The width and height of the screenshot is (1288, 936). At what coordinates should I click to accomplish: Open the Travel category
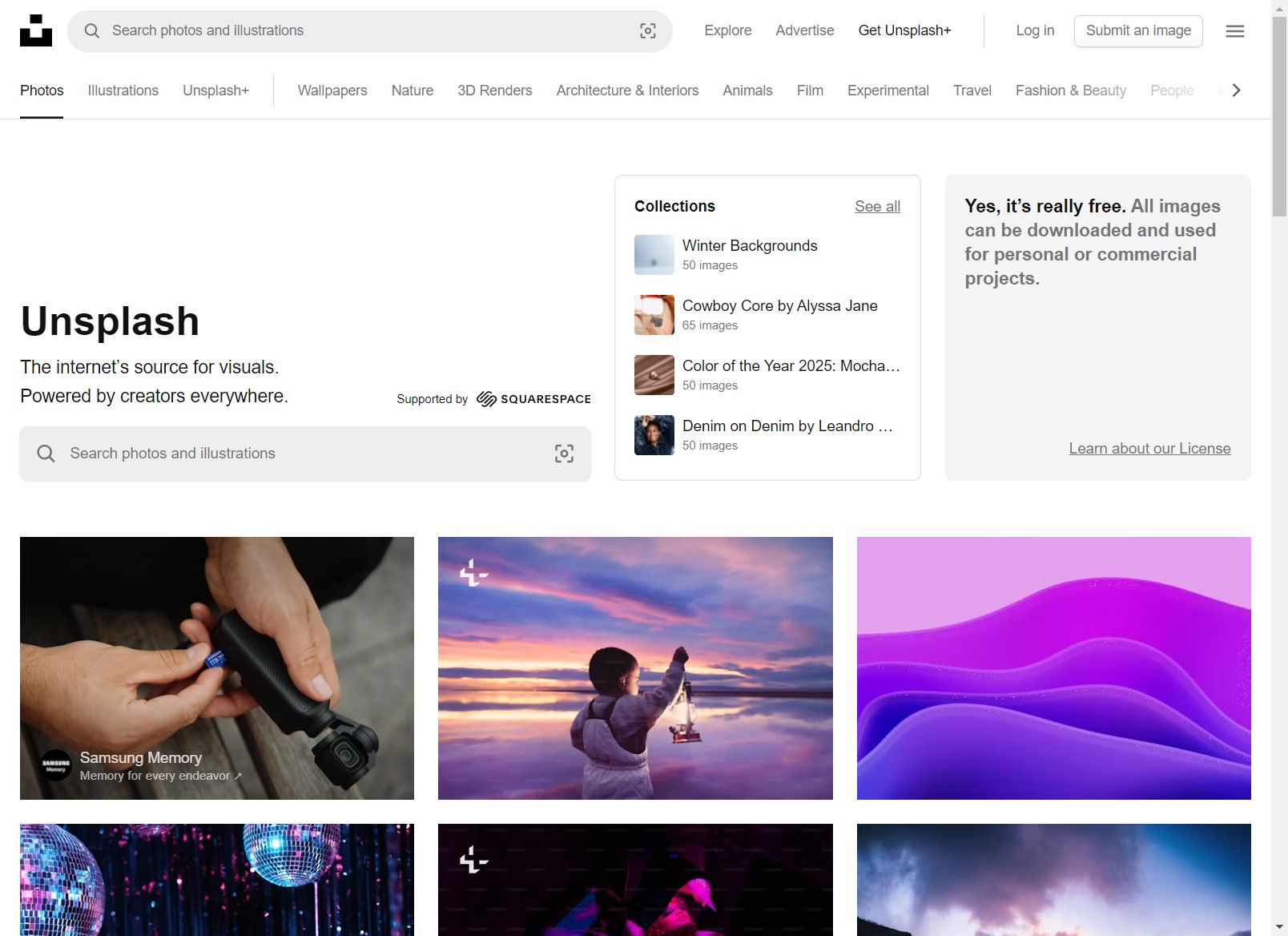972,91
